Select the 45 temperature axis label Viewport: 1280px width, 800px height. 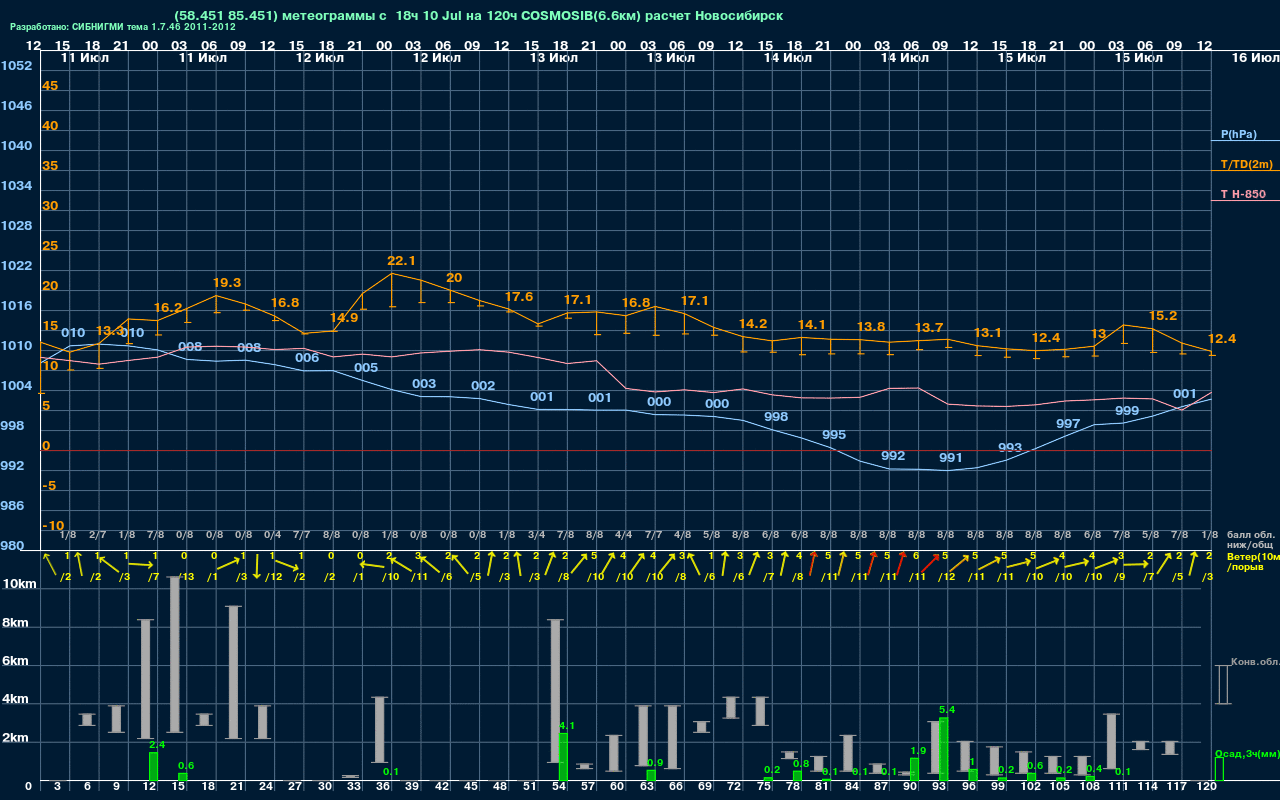click(x=50, y=86)
